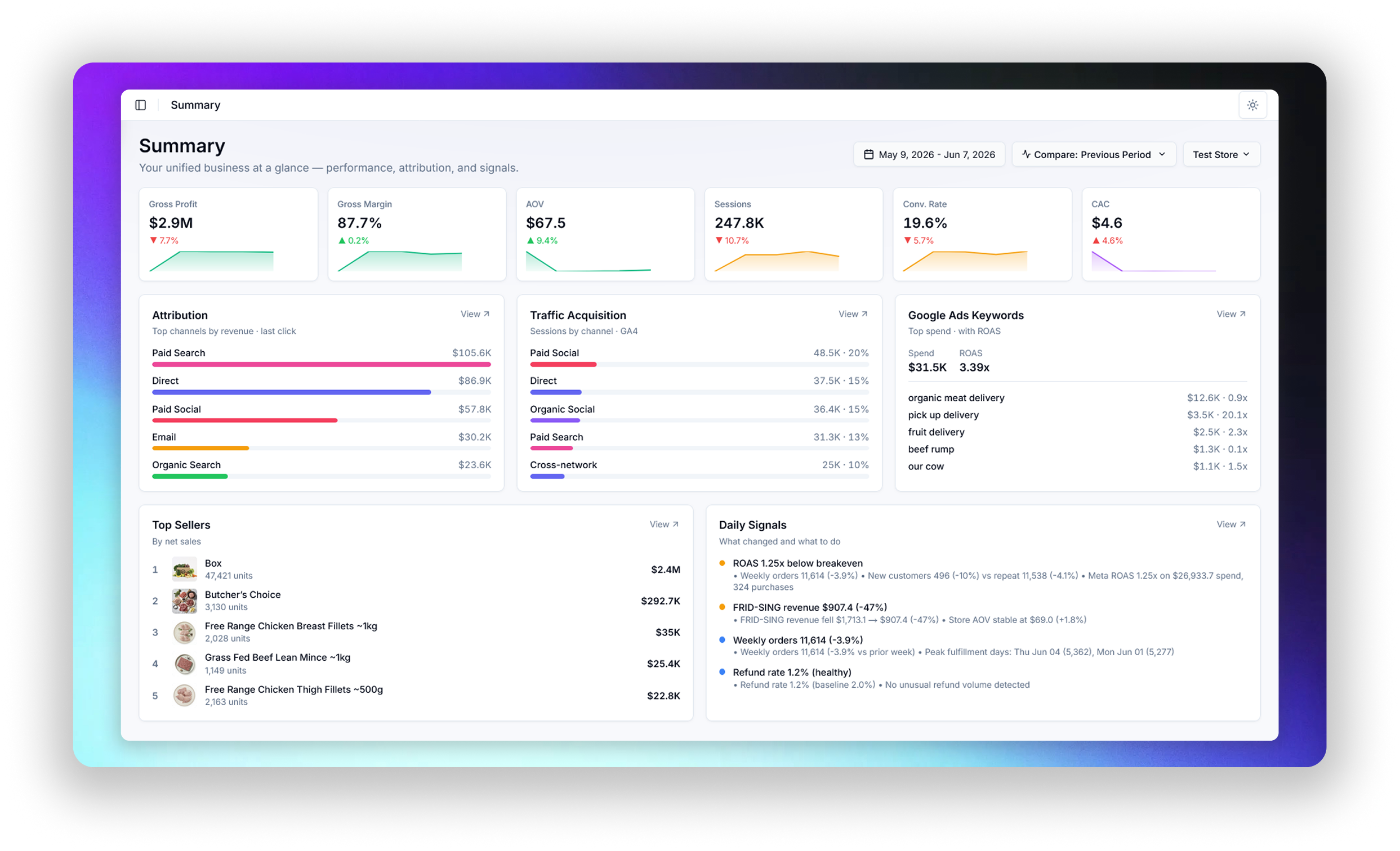Image resolution: width=1400 pixels, height=851 pixels.
Task: Expand the Compare: Previous Period dropdown
Action: point(1093,154)
